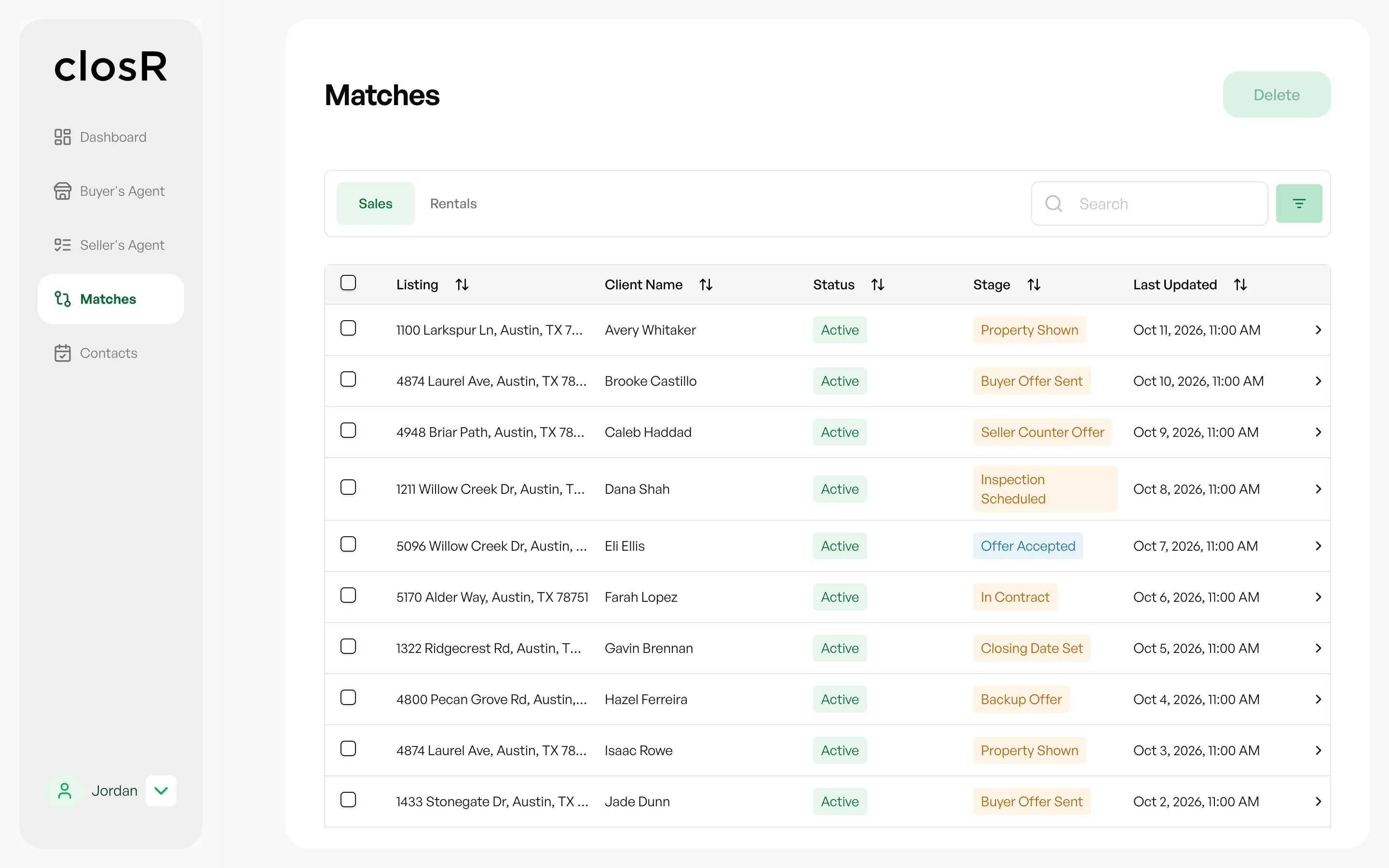
Task: Check the Farah Lopez row checkbox
Action: tap(348, 596)
